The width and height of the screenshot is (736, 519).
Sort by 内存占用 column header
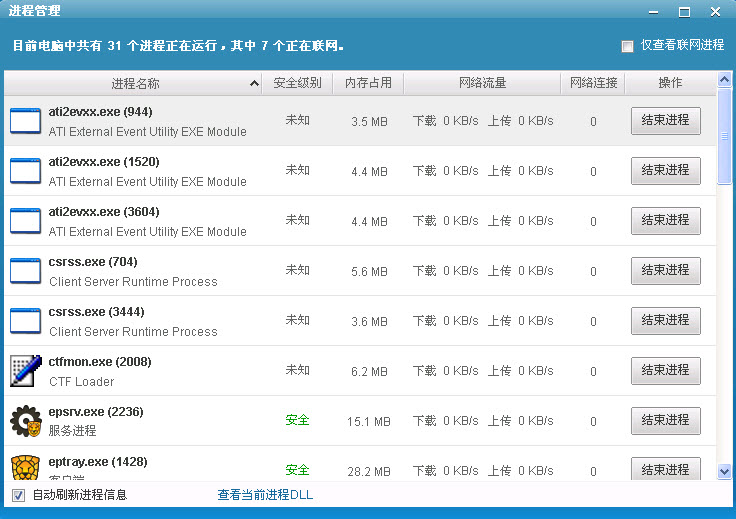click(368, 83)
